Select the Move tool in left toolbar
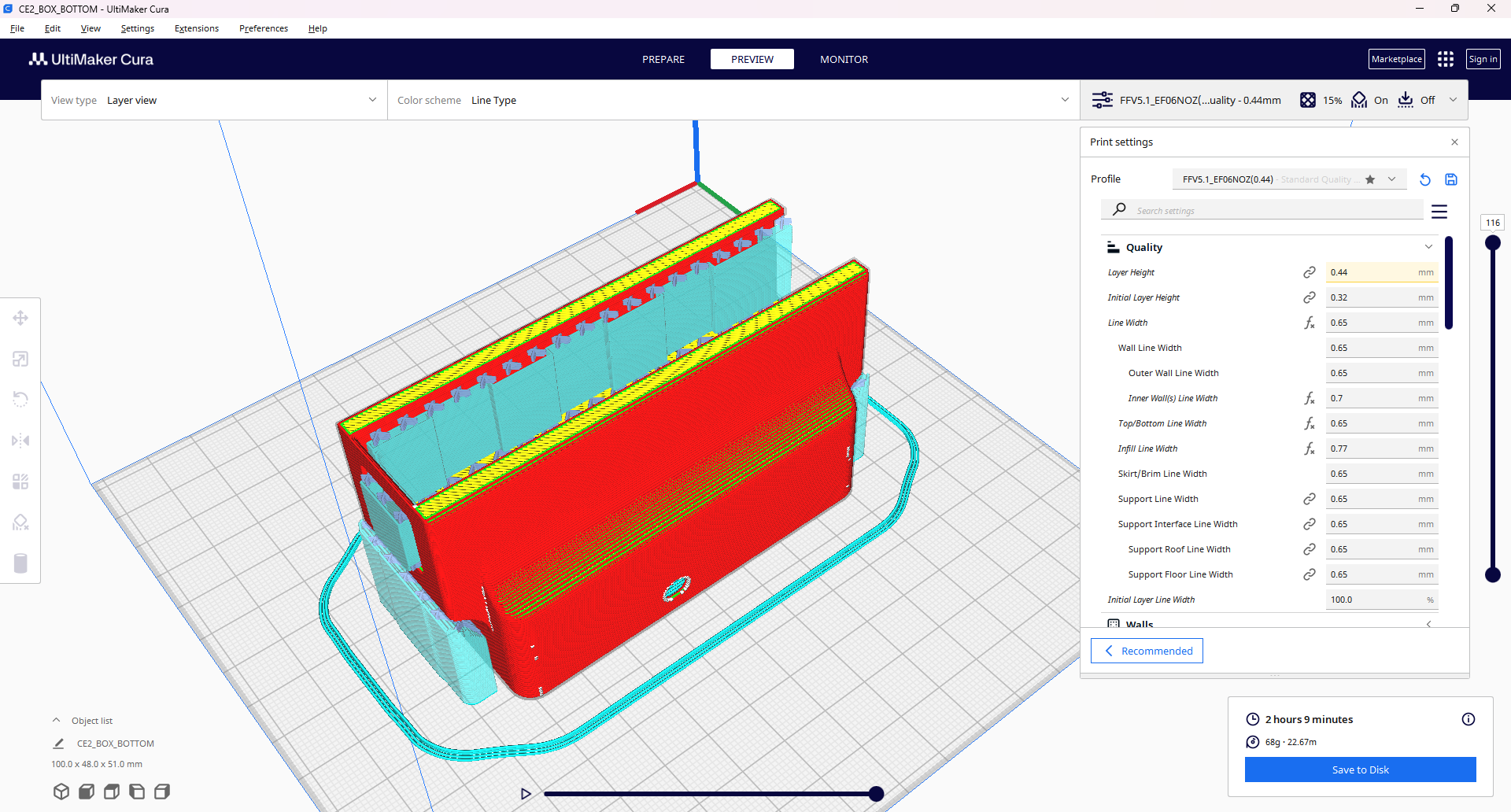Screen dimensions: 1511x812 point(20,318)
